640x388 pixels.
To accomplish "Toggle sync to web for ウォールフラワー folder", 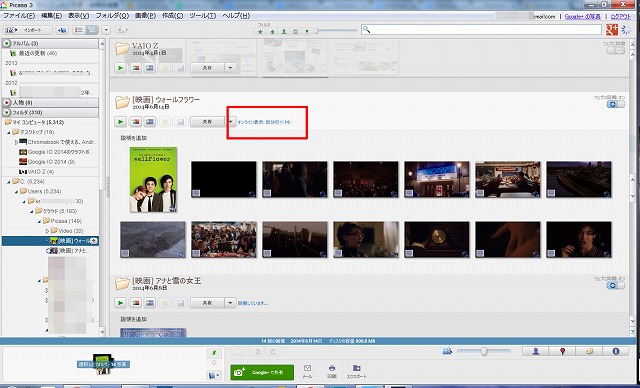I will pyautogui.click(x=616, y=104).
